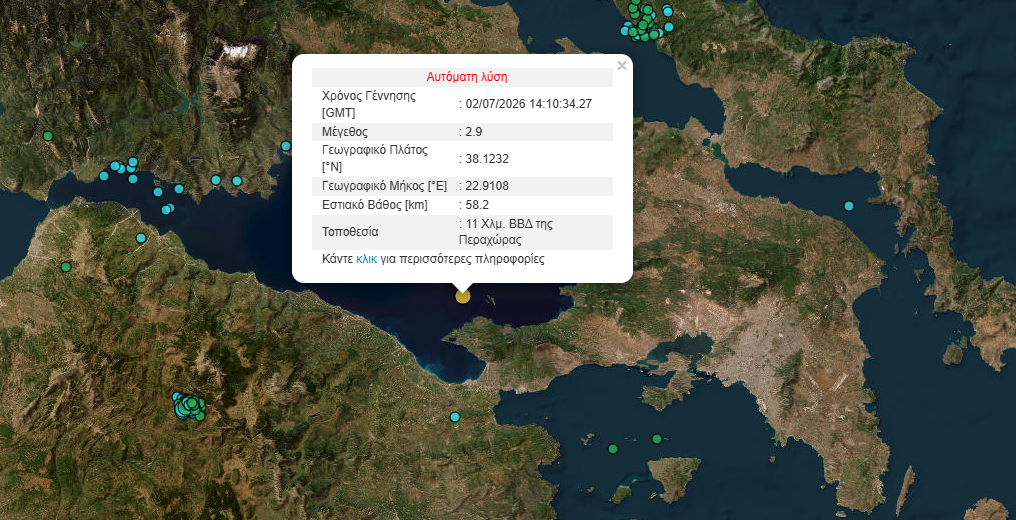Select the cyan marker on land south of the Corinth isthmus
Viewport: 1016px width, 520px height.
pos(455,416)
